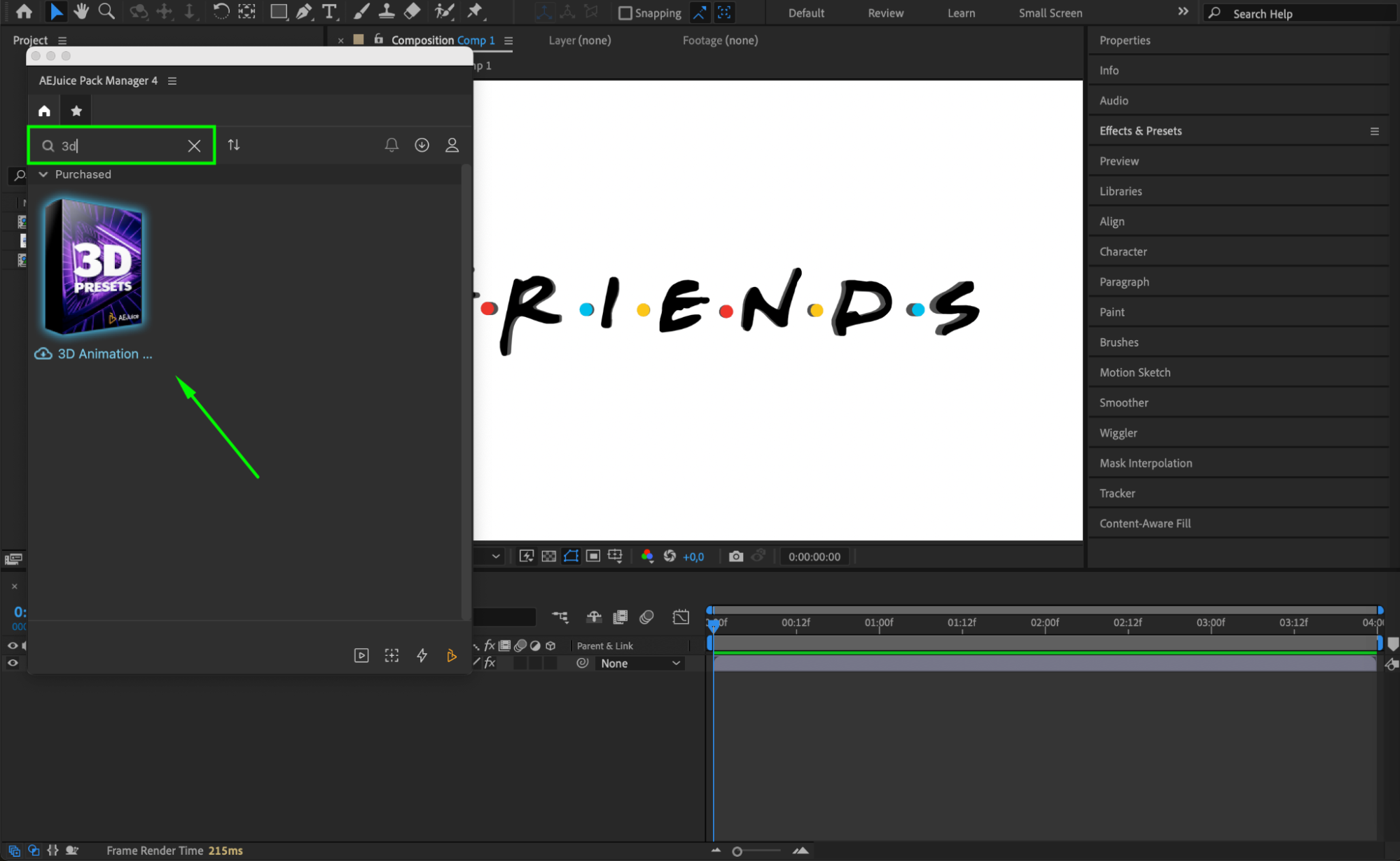The image size is (1400, 861).
Task: Select the Pen tool
Action: (304, 12)
